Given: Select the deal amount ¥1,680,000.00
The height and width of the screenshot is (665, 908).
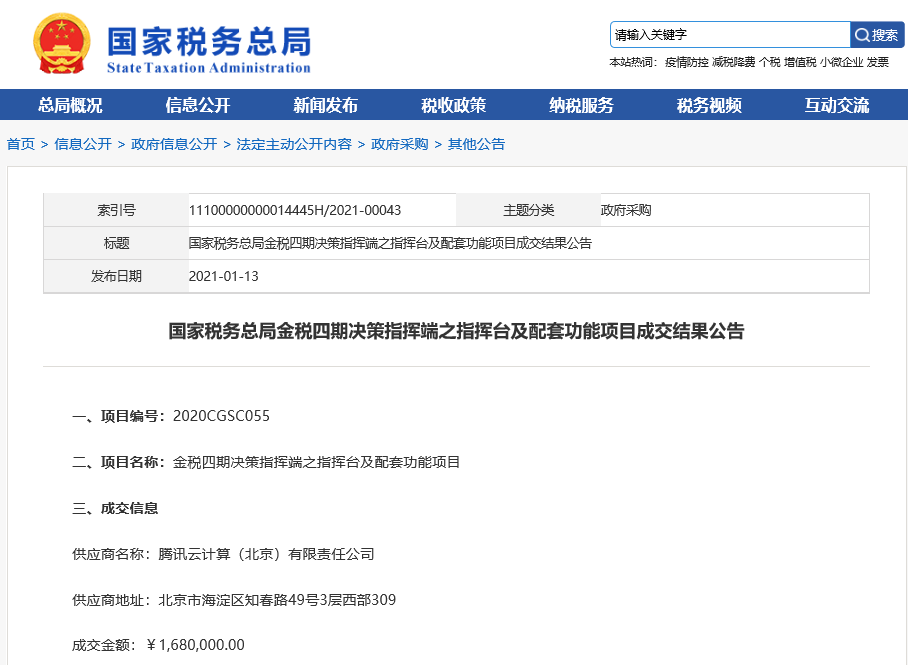Looking at the screenshot, I should coord(195,645).
